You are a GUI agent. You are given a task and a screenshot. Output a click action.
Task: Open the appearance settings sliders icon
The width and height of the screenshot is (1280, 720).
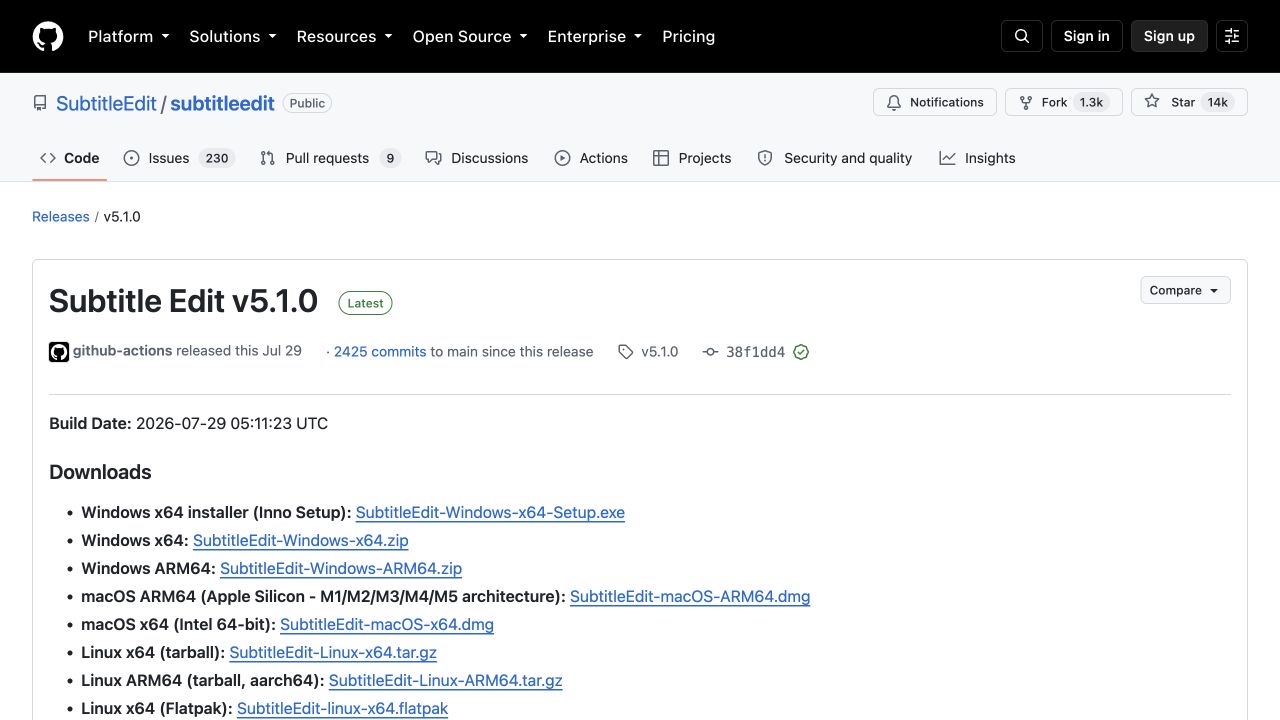tap(1232, 36)
